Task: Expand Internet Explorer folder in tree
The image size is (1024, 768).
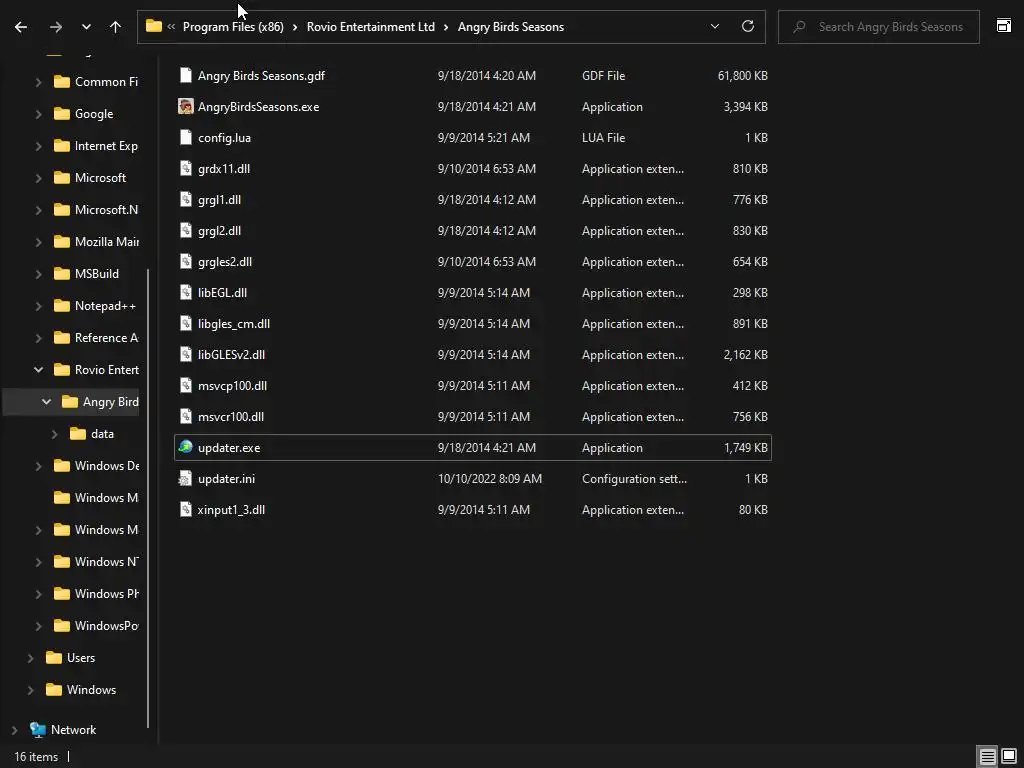Action: click(x=39, y=146)
